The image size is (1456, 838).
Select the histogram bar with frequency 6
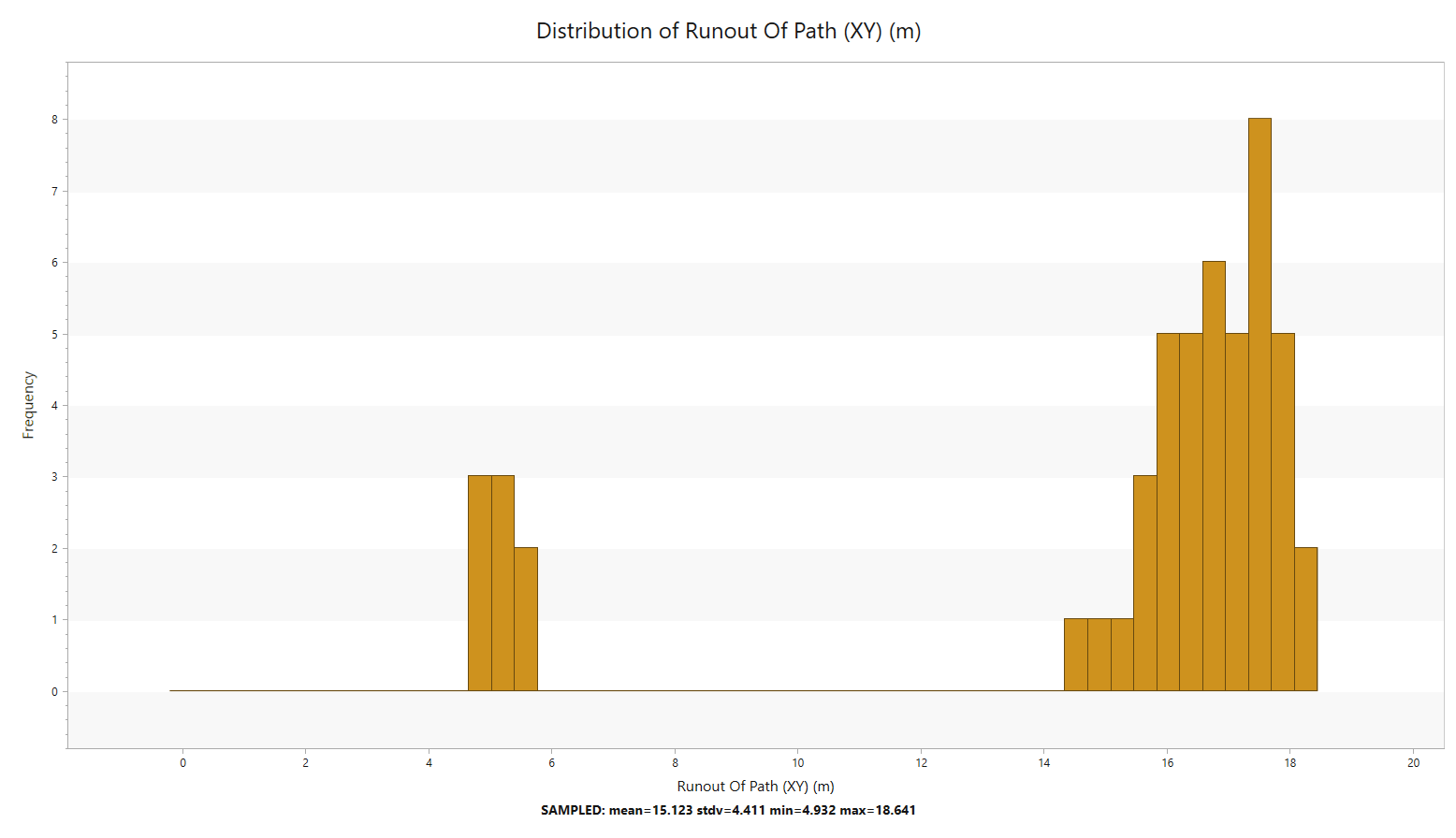tap(1214, 476)
